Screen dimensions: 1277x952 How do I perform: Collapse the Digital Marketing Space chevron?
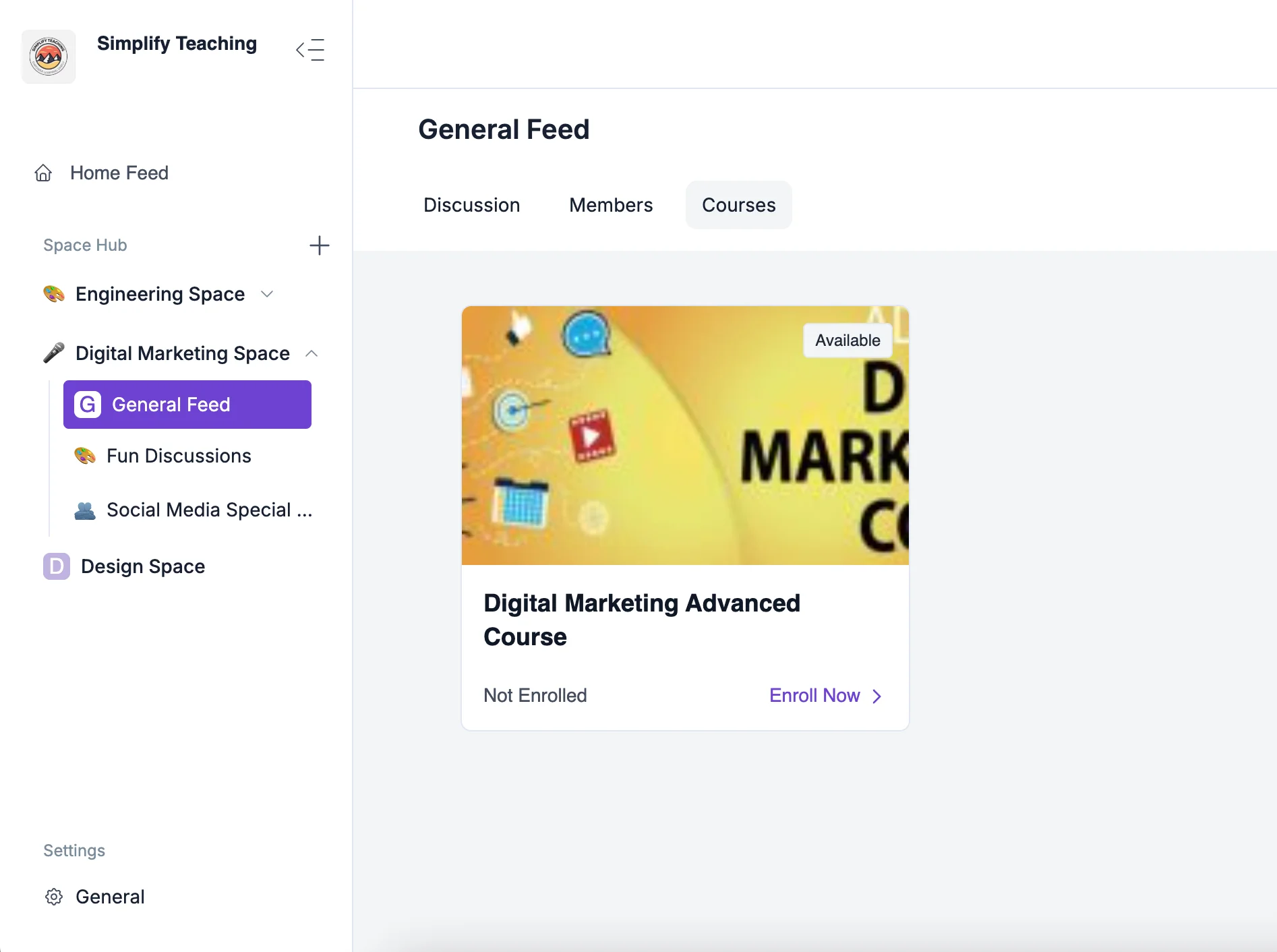[311, 353]
